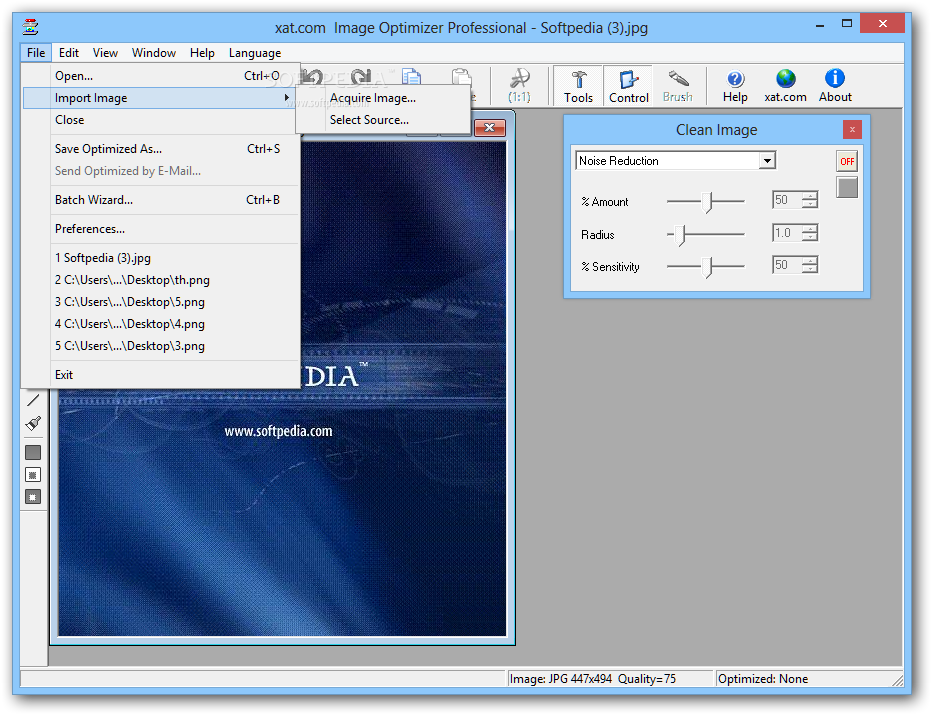Screen dimensions: 932x715
Task: Select the Import Image menu entry
Action: pos(160,97)
